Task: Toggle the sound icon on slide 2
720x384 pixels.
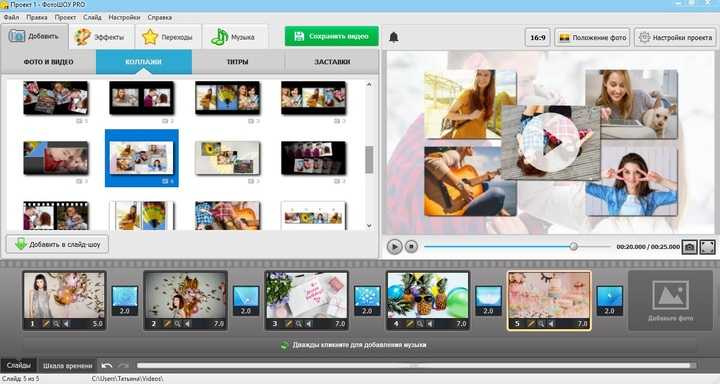Action: (x=187, y=324)
